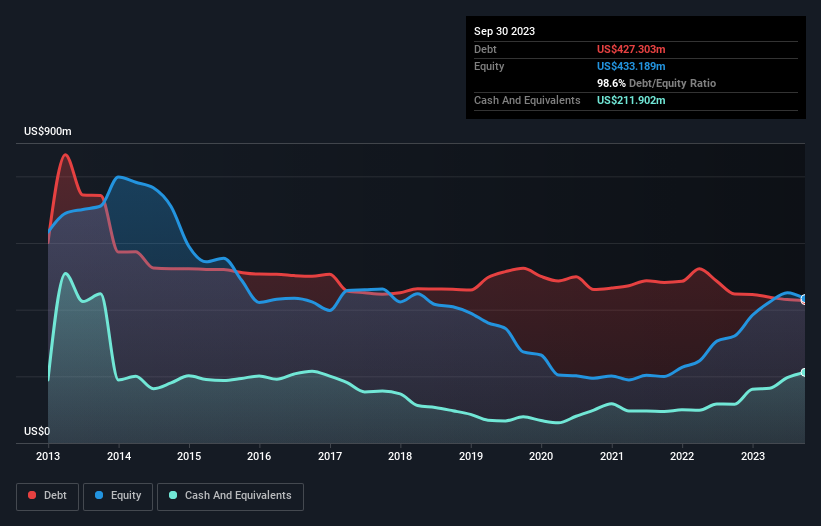This screenshot has width=821, height=526.
Task: Click the red debt line peak in 2013
Action: (x=66, y=155)
